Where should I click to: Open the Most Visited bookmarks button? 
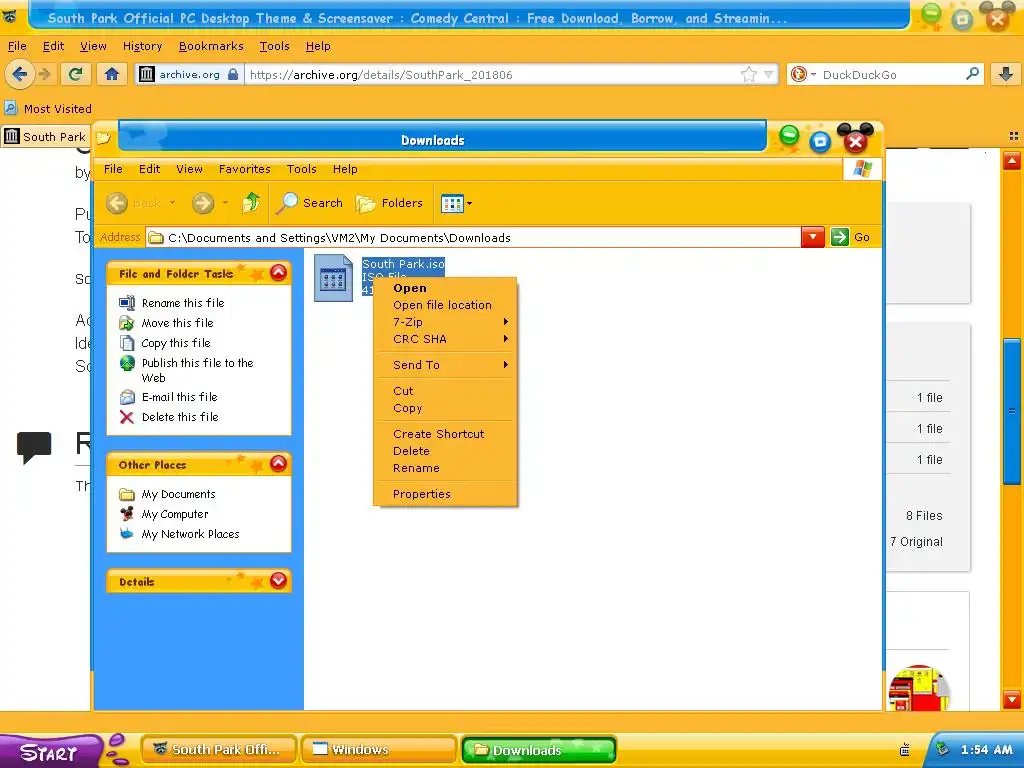pos(48,109)
